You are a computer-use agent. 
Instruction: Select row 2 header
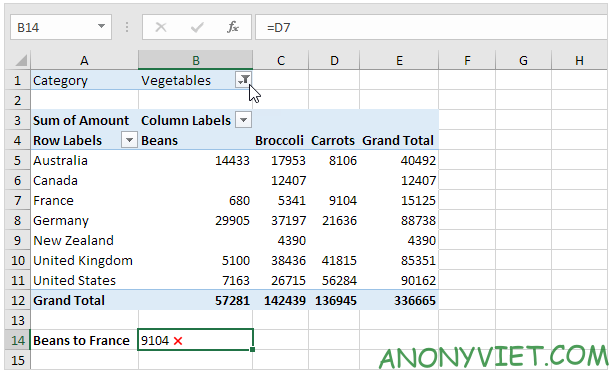(x=18, y=100)
